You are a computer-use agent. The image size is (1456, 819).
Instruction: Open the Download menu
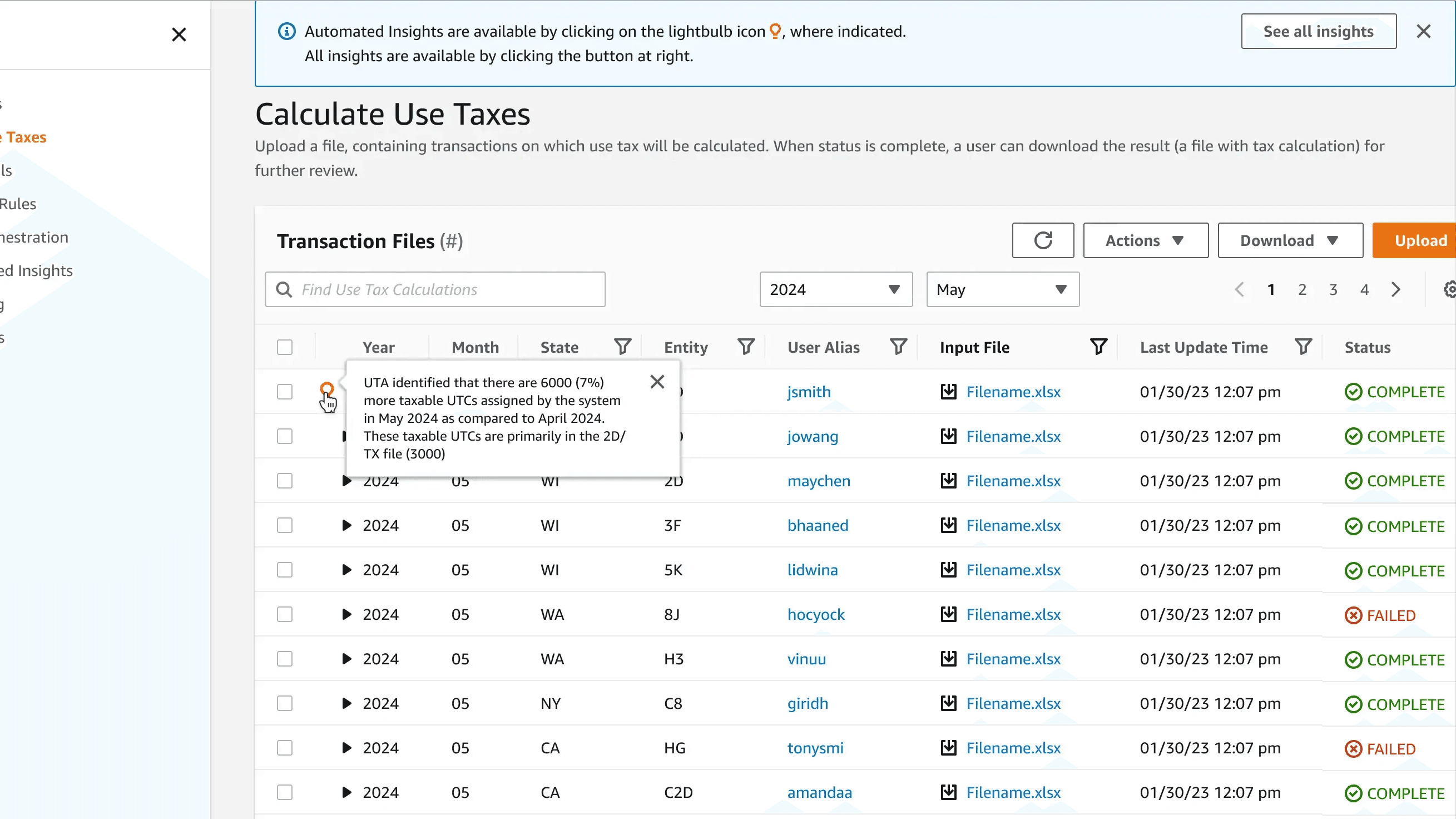(1290, 240)
